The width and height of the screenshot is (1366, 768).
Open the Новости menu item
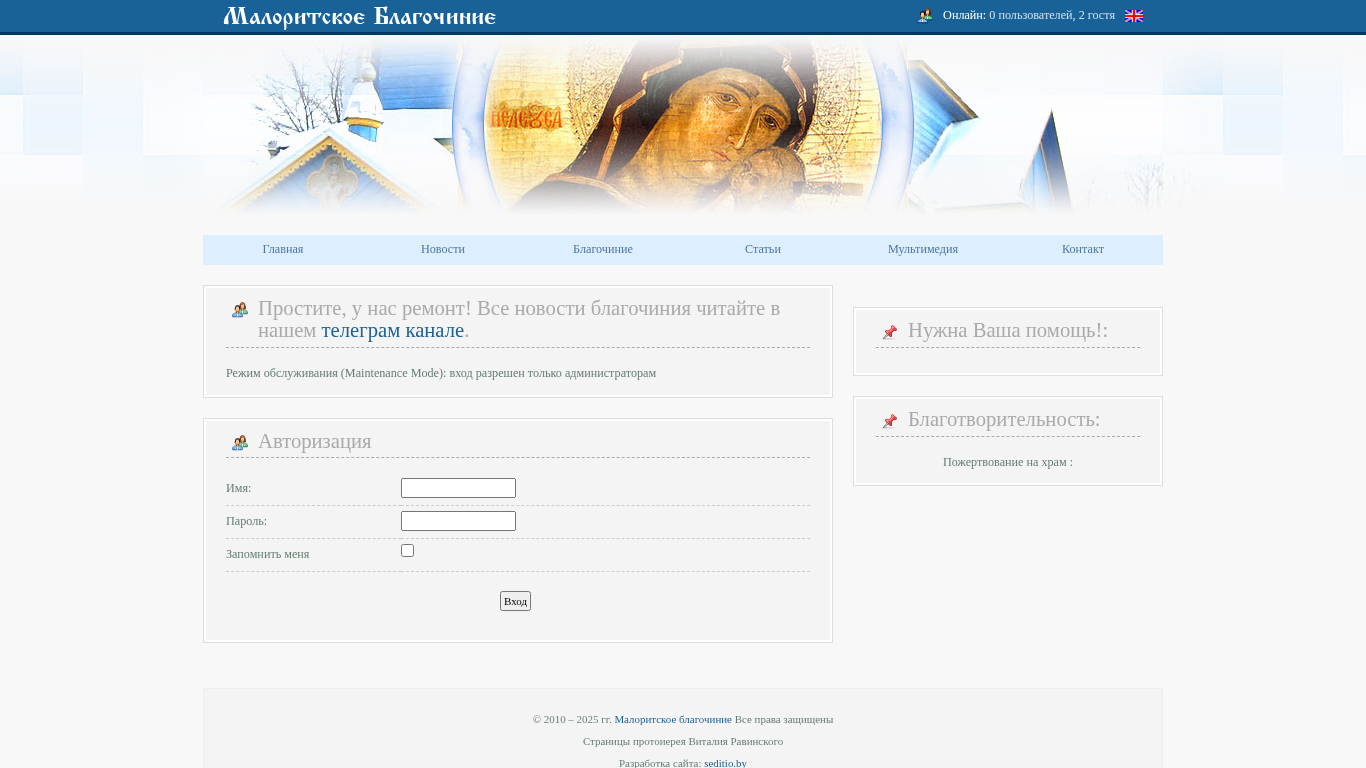point(443,249)
